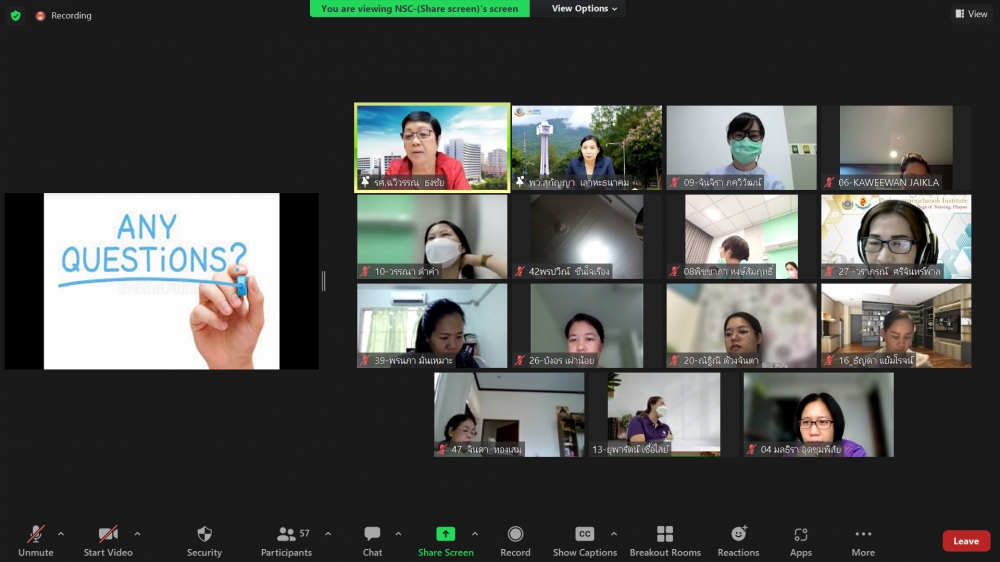Image resolution: width=1000 pixels, height=562 pixels.
Task: Start recording with the Record icon
Action: 515,535
